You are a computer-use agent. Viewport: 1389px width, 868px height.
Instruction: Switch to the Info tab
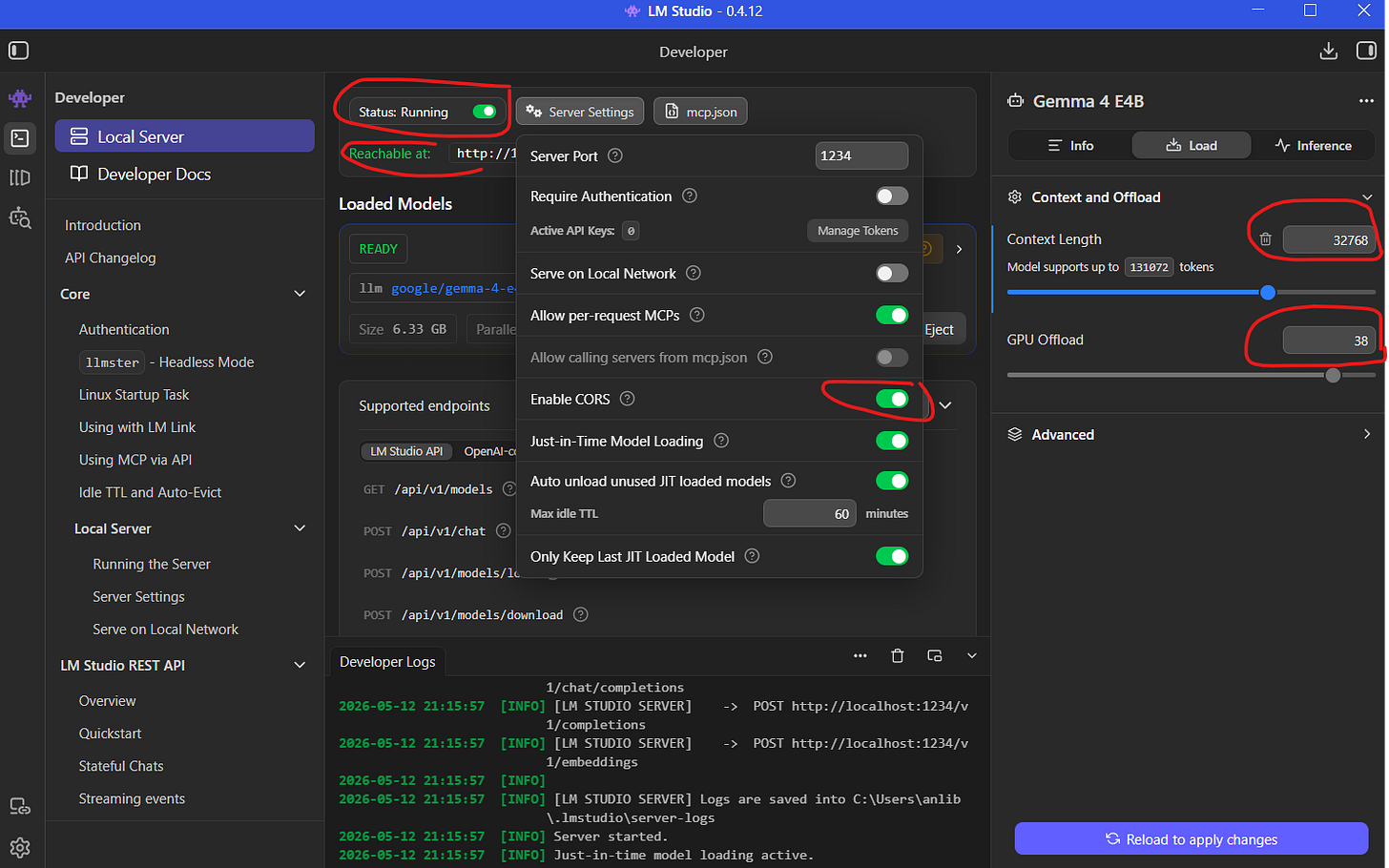[1070, 145]
